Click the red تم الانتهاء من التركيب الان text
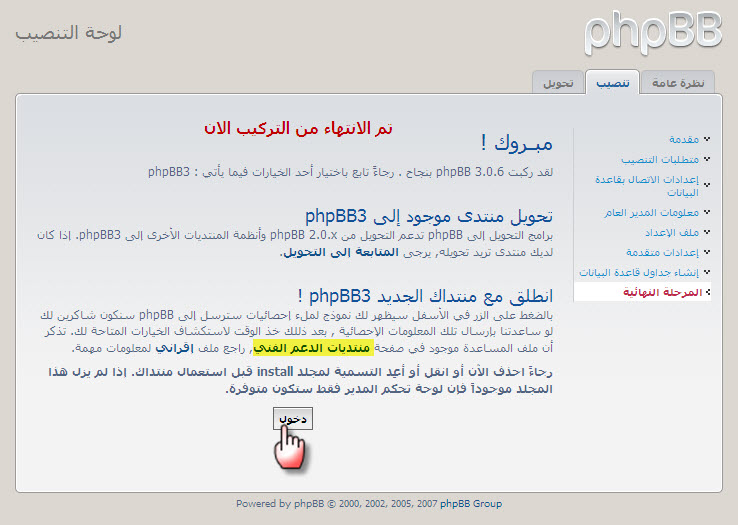738x525 pixels. [x=298, y=128]
